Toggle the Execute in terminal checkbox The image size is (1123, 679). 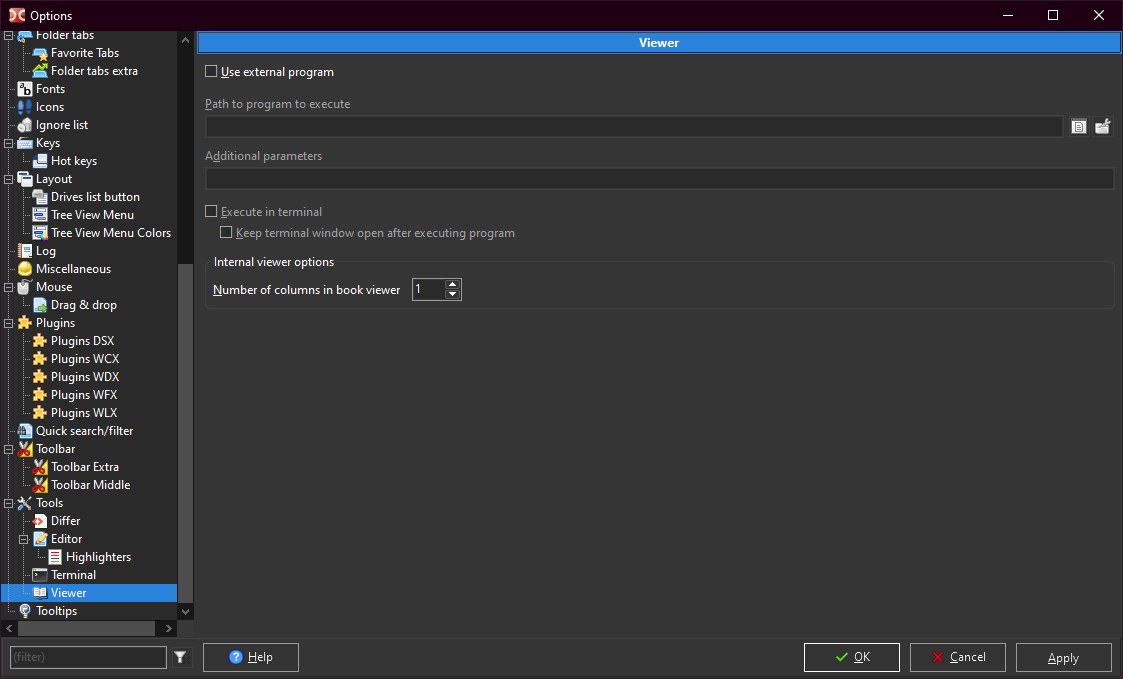(x=211, y=212)
